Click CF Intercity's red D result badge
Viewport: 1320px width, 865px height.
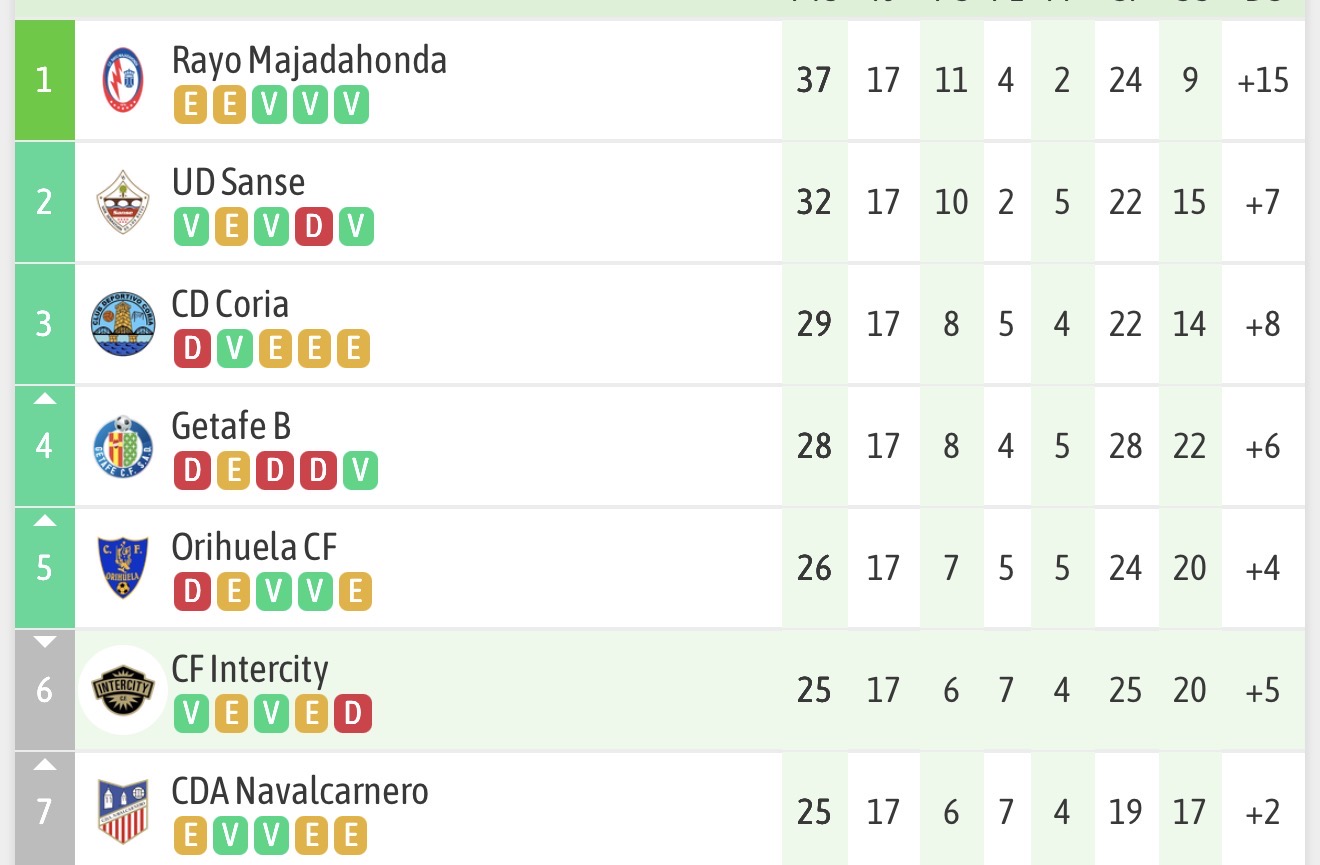[352, 714]
